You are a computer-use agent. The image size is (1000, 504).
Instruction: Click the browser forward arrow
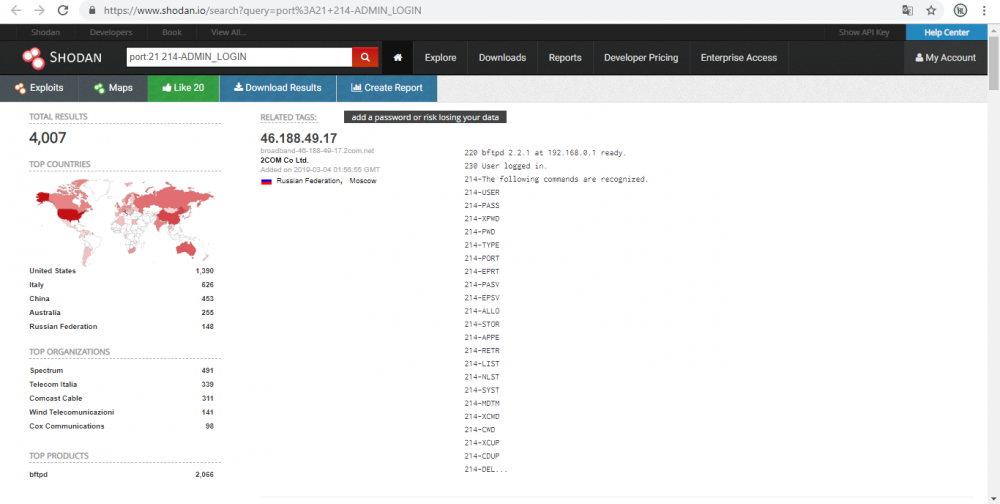click(40, 10)
